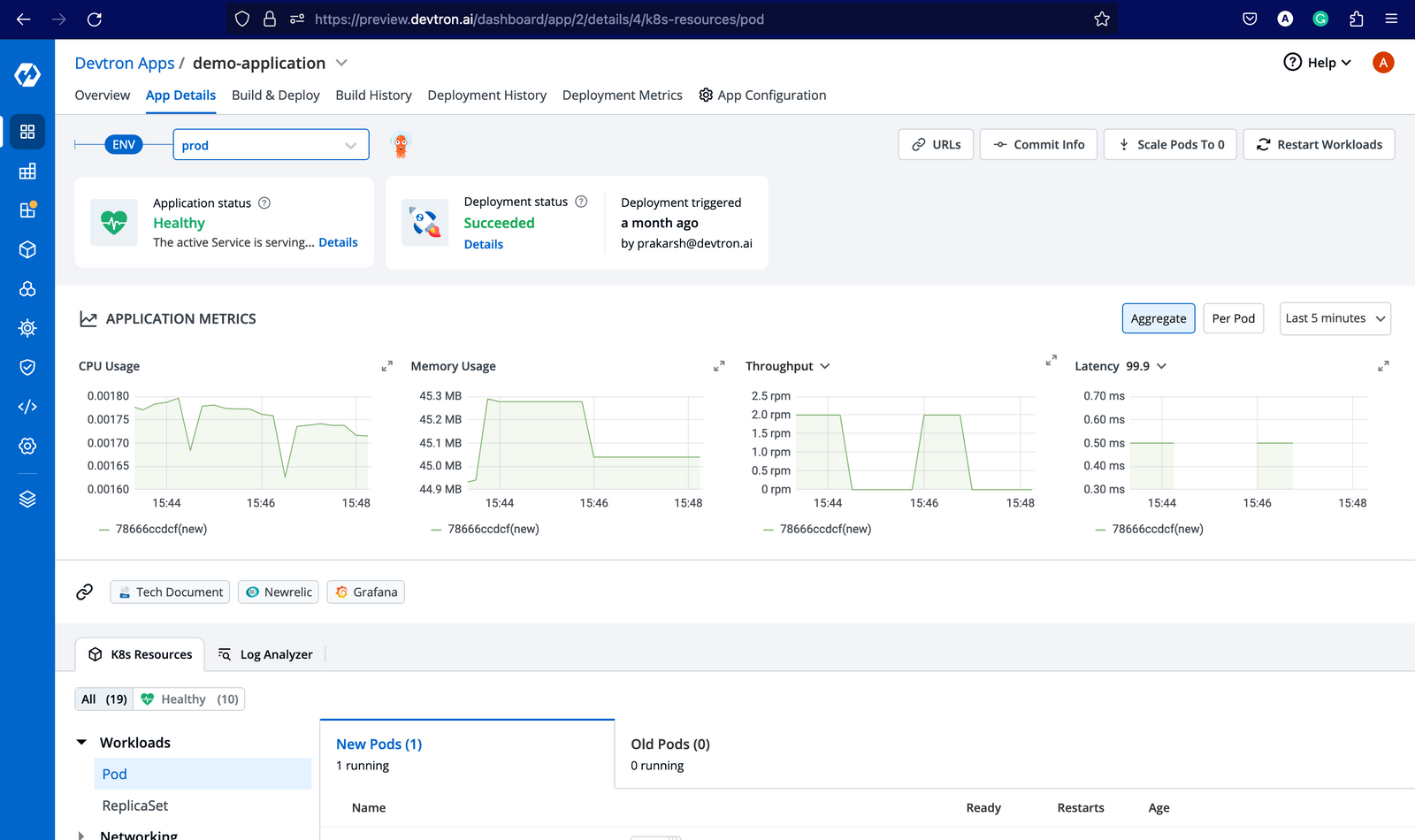Expand the CPU Usage chart fullscreen
Viewport: 1415px width, 840px height.
coord(386,366)
